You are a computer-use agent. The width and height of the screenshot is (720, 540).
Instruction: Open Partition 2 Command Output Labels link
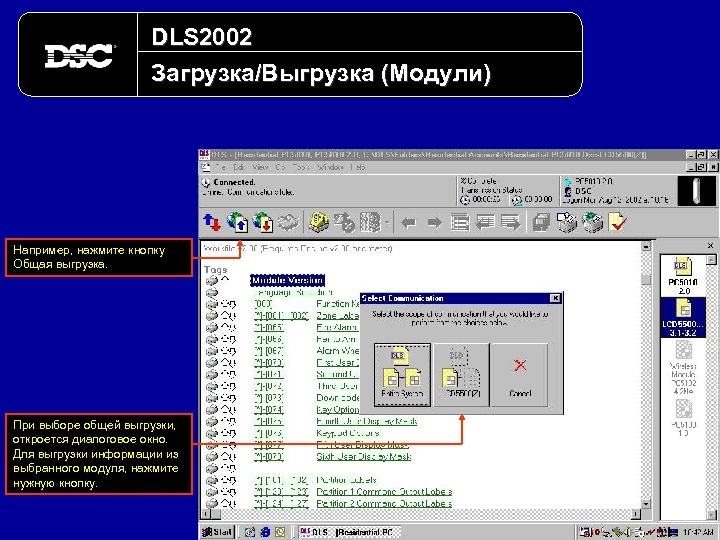384,504
